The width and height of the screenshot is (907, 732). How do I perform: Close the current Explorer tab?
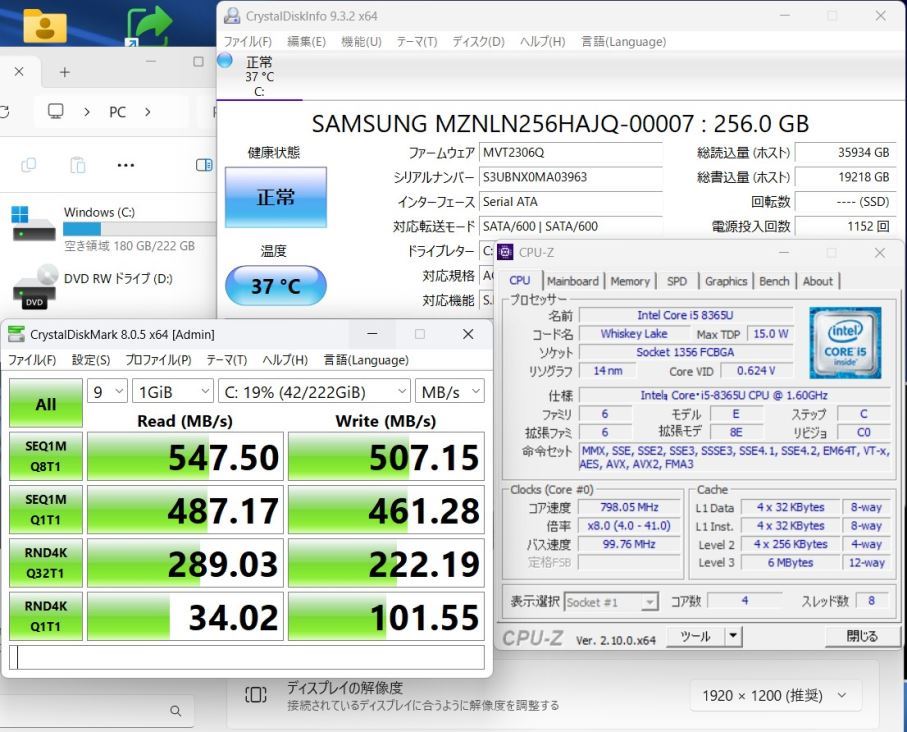click(x=19, y=72)
